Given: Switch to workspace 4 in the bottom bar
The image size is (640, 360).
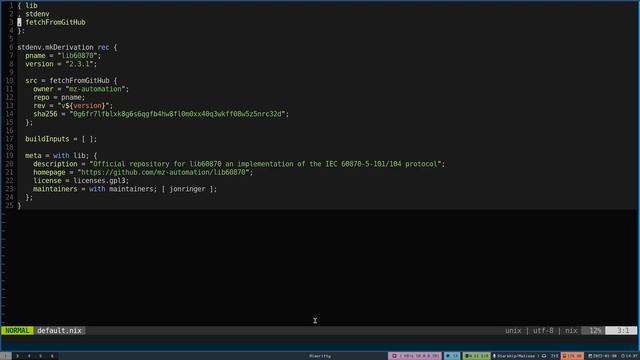Looking at the screenshot, I should (29, 356).
